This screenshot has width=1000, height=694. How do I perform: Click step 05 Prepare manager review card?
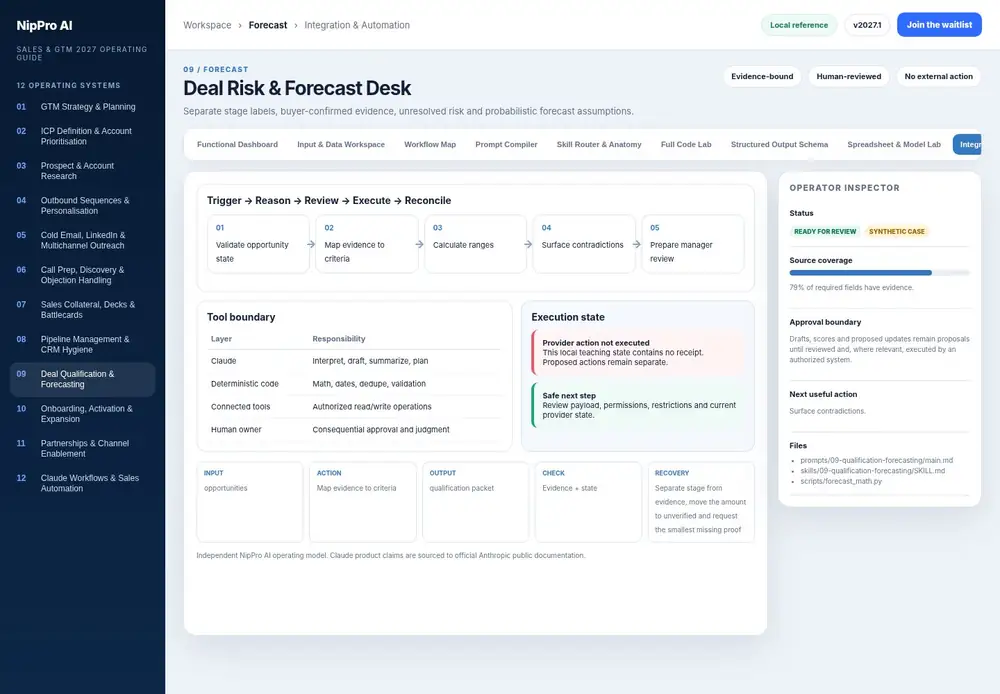693,244
